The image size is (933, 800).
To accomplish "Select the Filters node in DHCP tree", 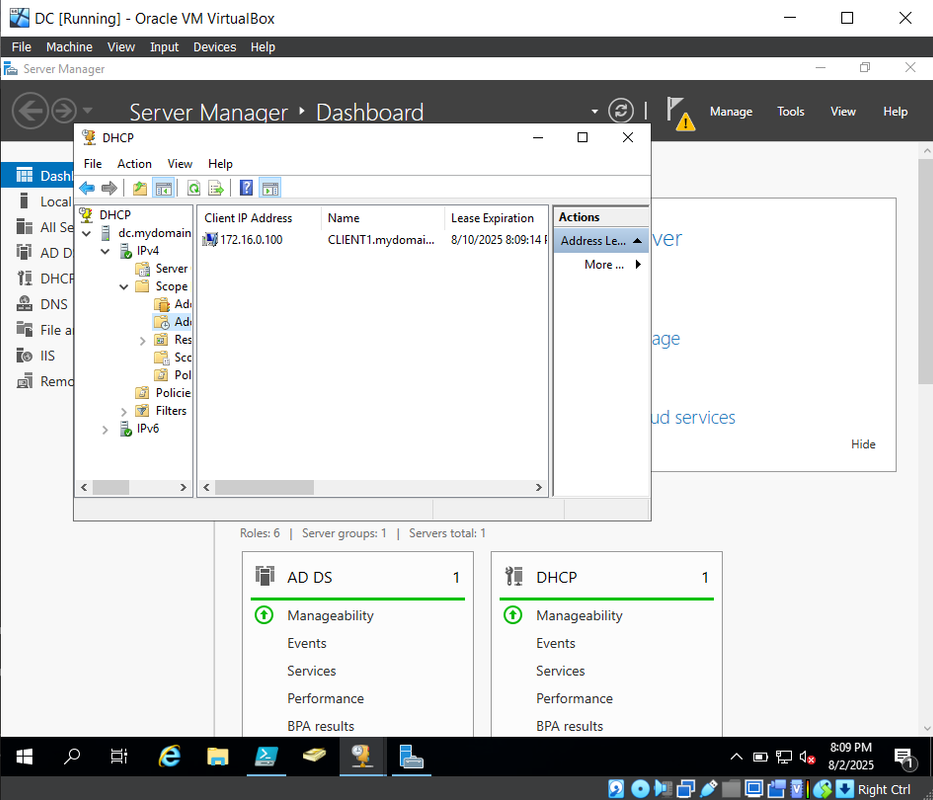I will [x=161, y=411].
